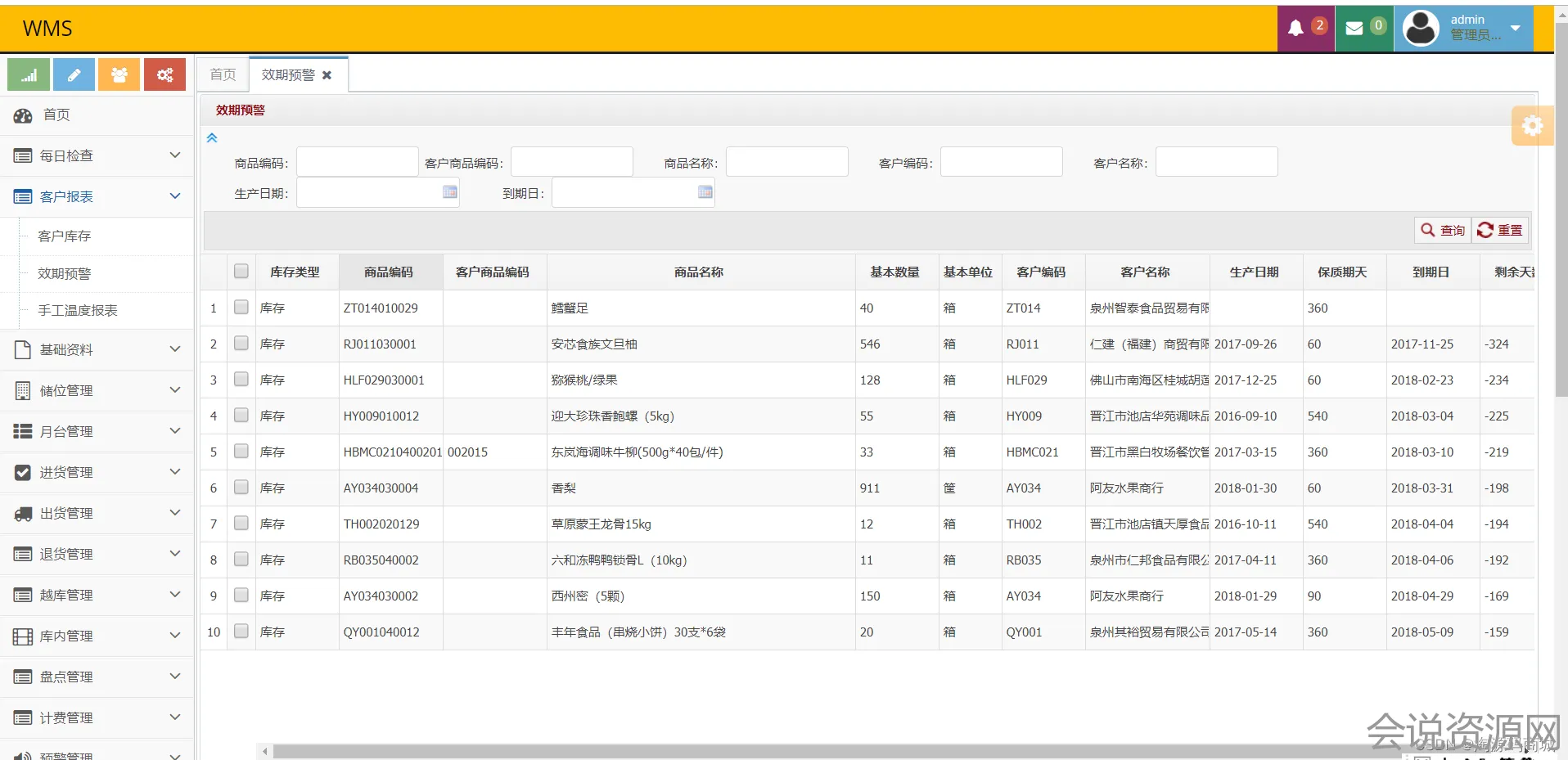The height and width of the screenshot is (760, 1568).
Task: Open the envelope messages icon
Action: (x=1354, y=29)
